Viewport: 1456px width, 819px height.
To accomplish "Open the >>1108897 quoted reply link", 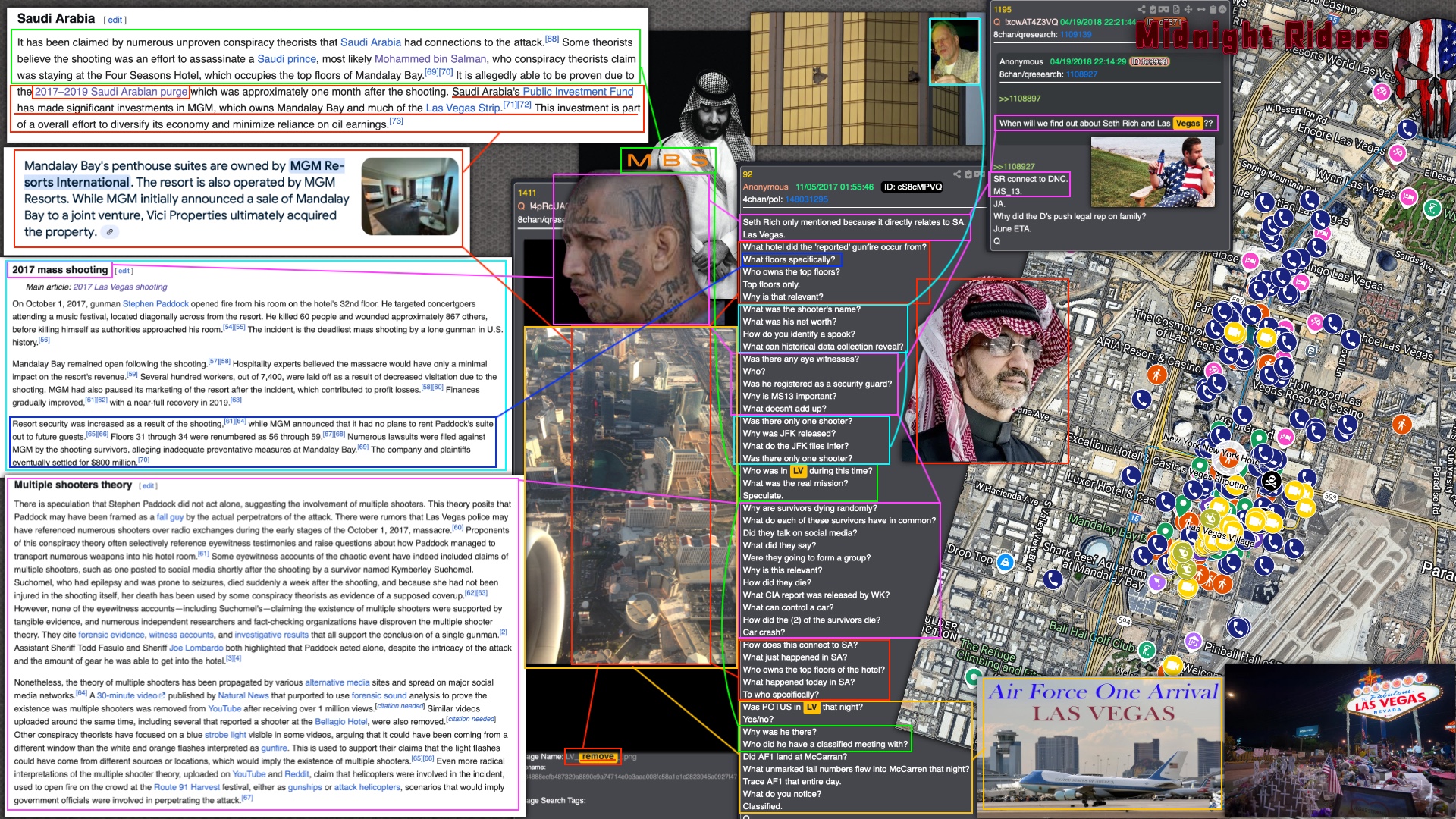I will (1020, 99).
